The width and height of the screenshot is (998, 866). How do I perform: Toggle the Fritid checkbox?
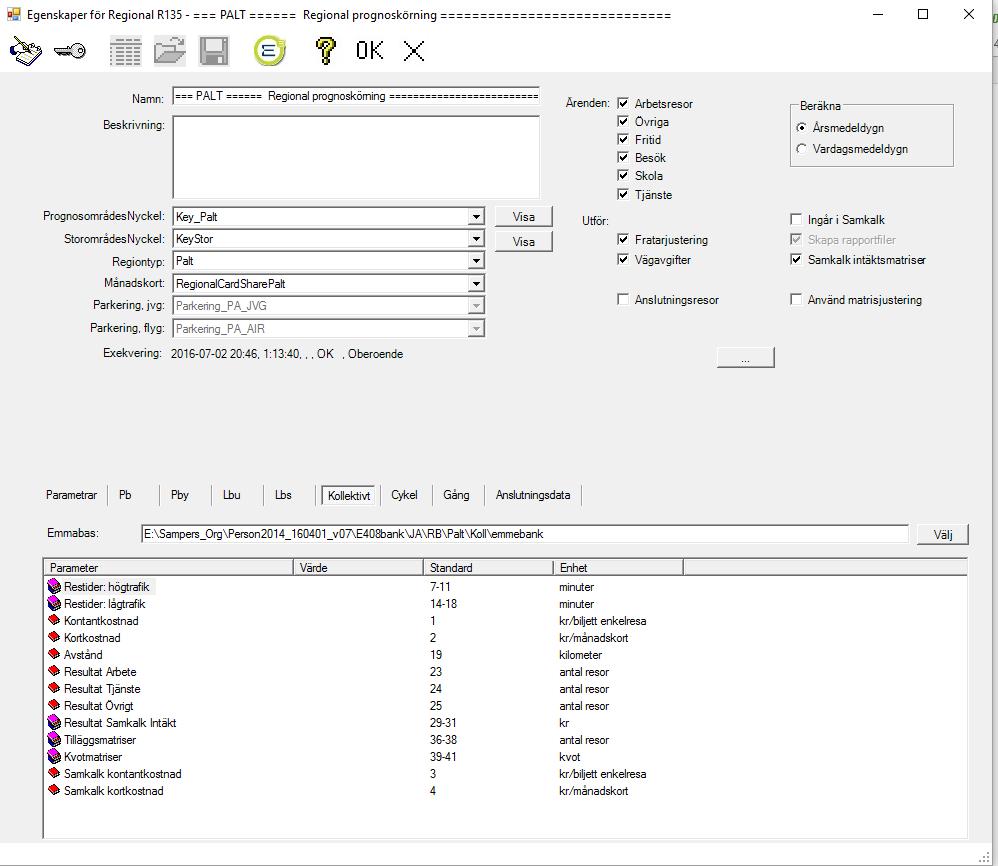[623, 139]
